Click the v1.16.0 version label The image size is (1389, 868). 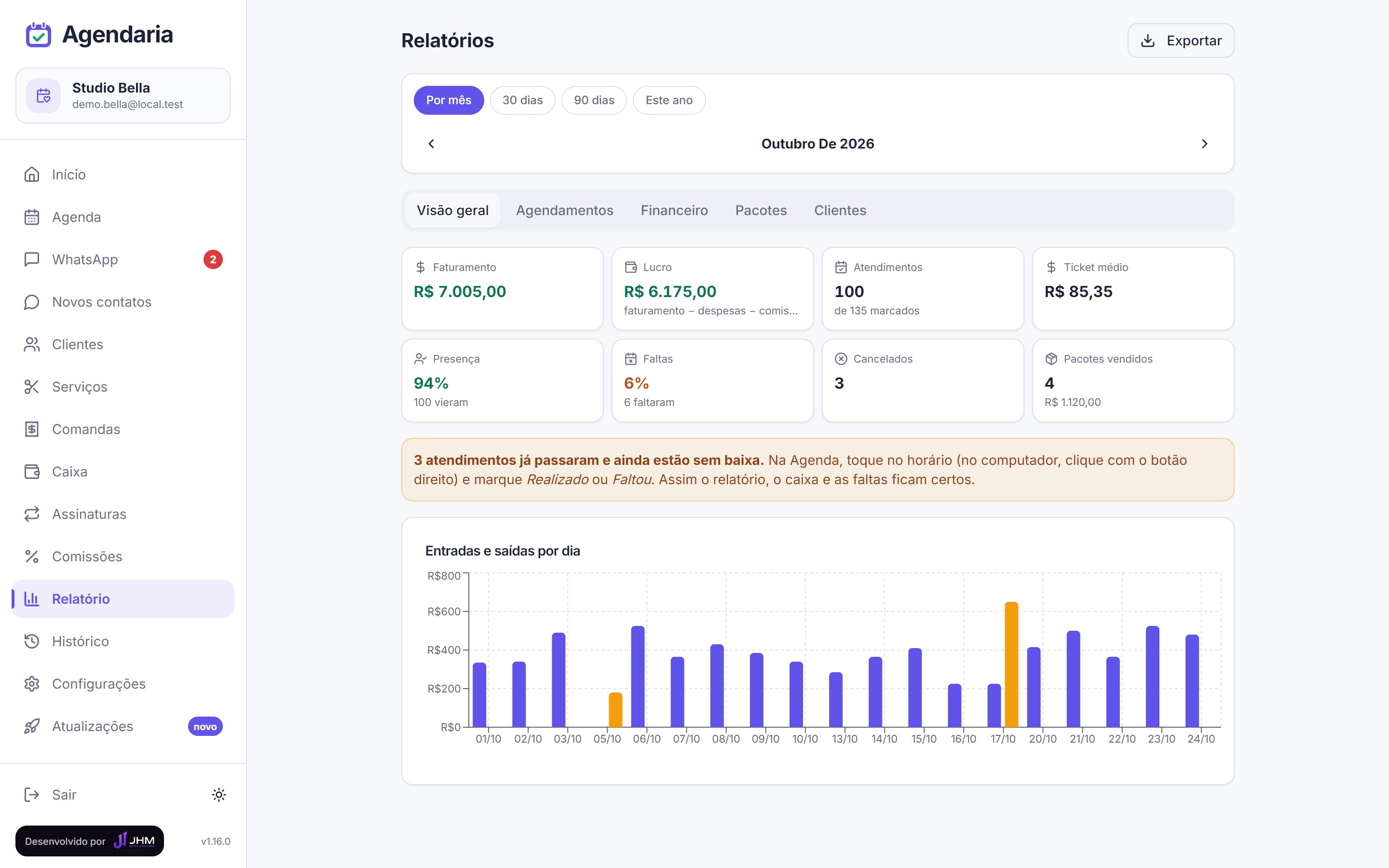215,841
